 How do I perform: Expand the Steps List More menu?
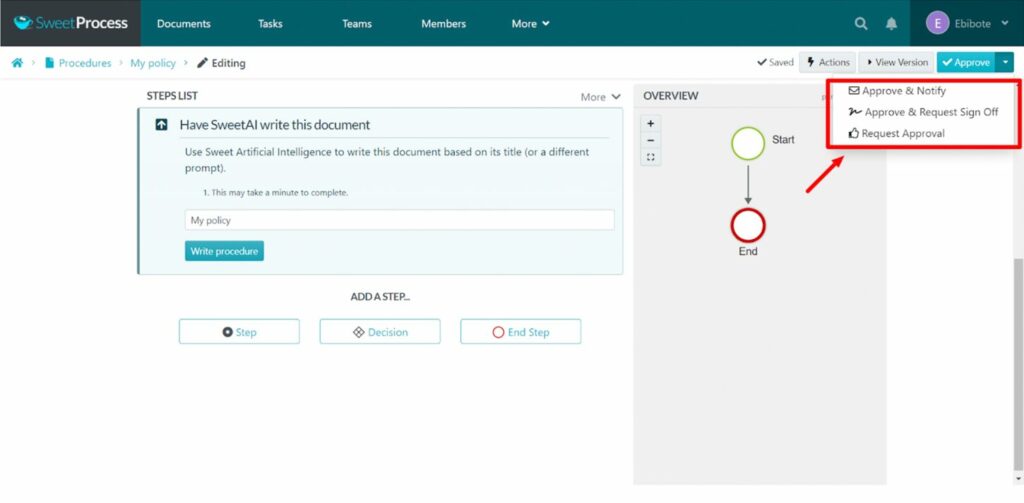point(600,97)
